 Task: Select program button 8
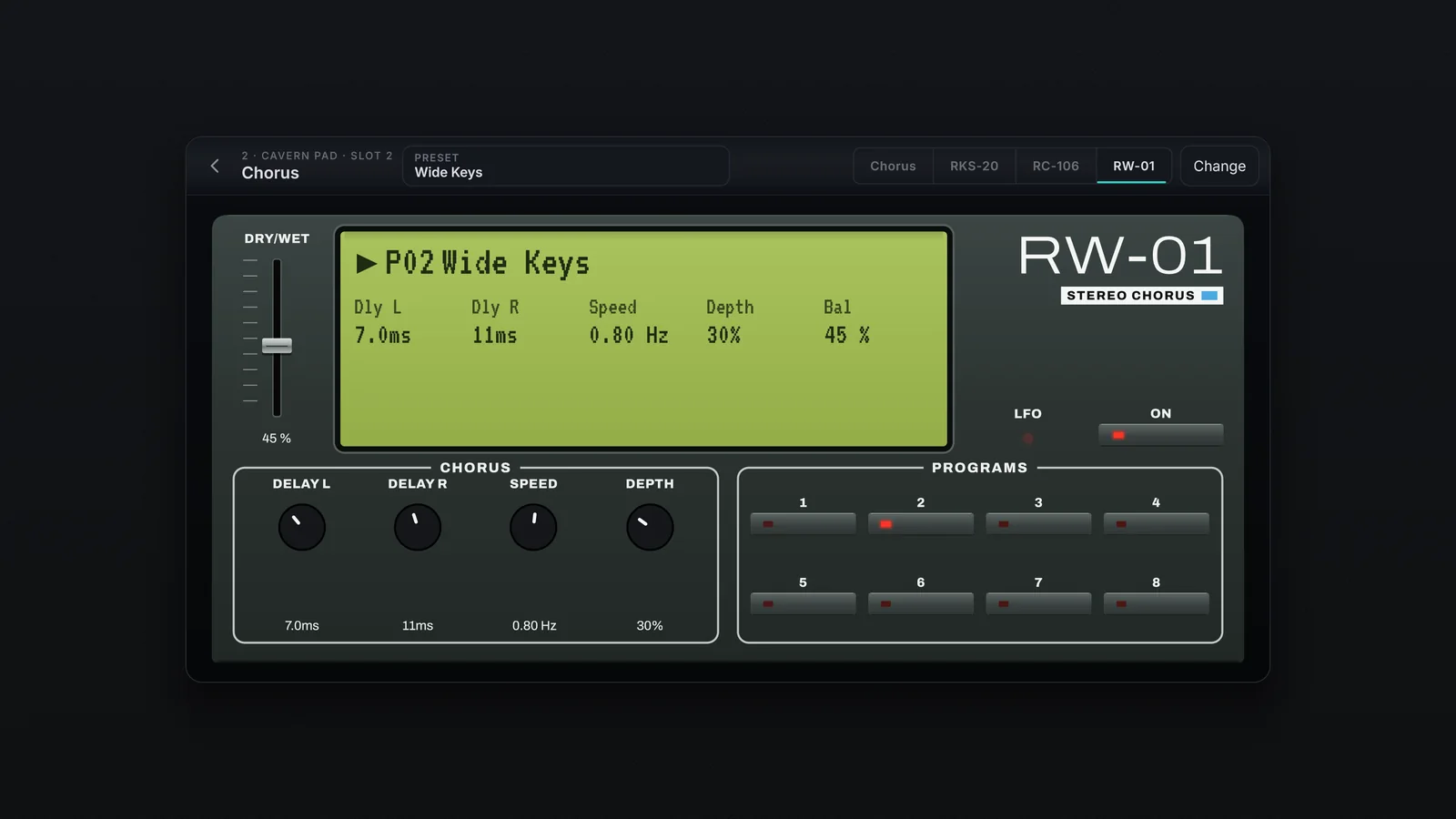click(x=1156, y=603)
